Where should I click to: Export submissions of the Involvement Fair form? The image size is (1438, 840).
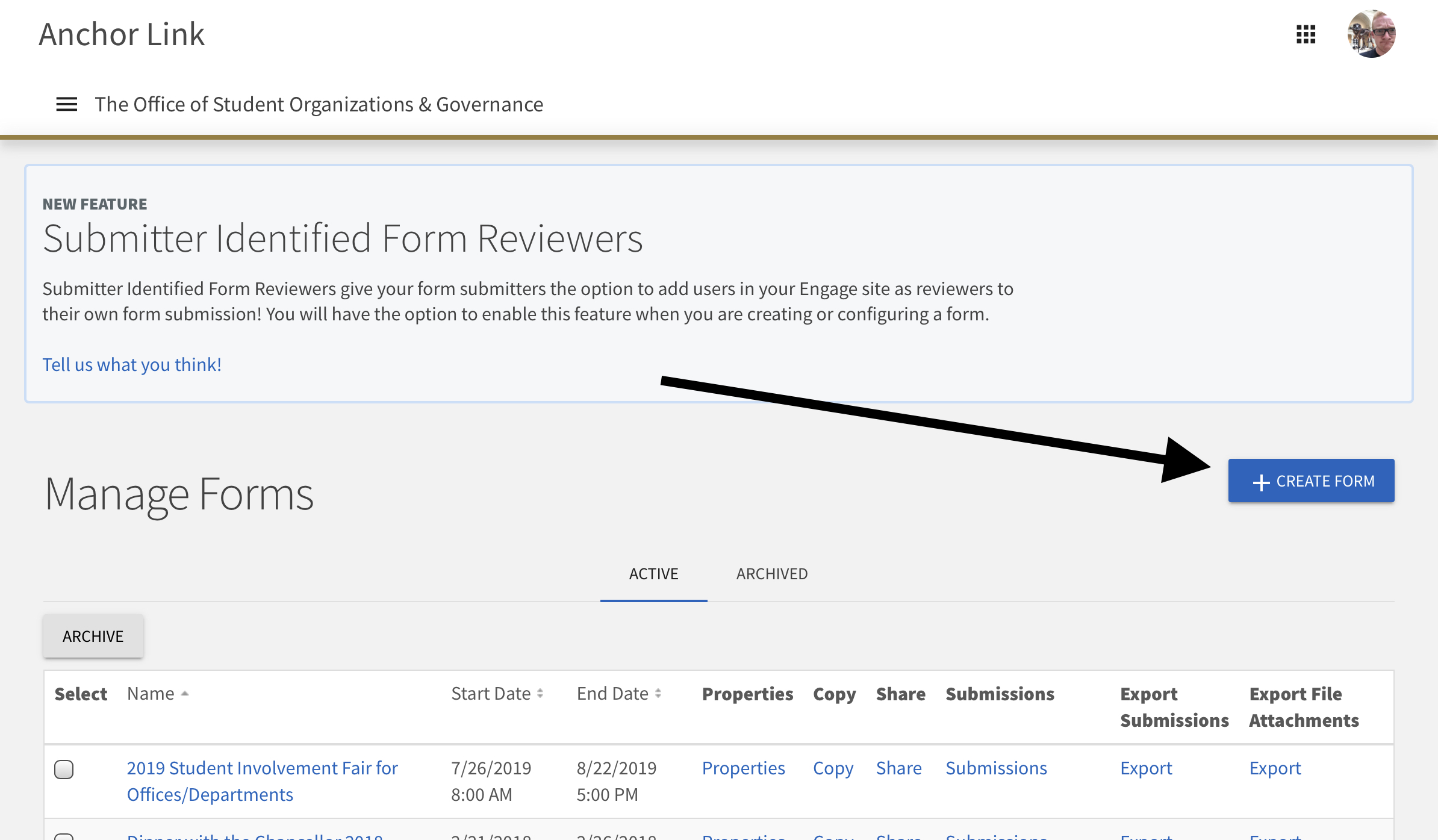pyautogui.click(x=1145, y=768)
